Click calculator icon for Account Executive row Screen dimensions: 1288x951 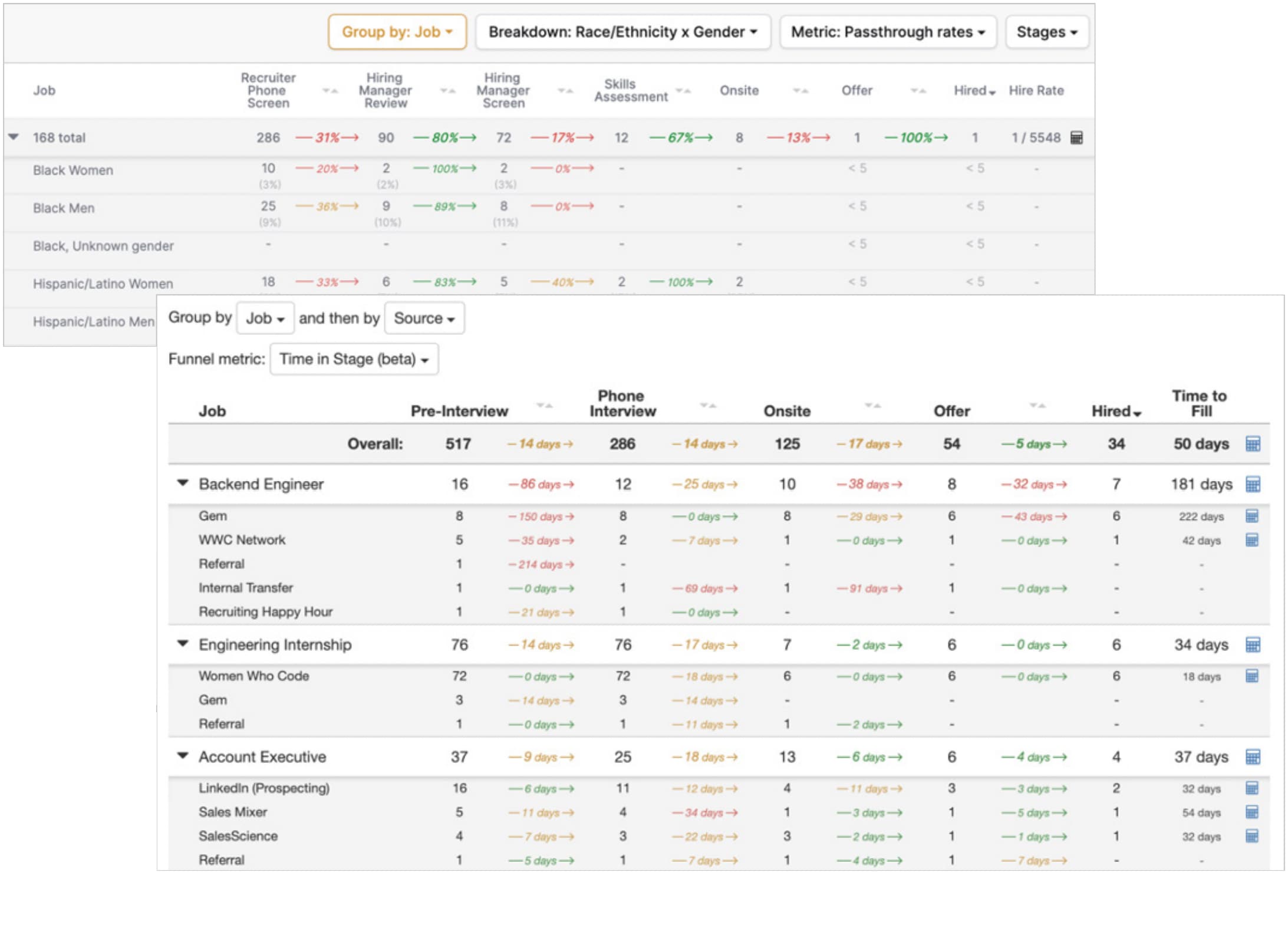[1253, 756]
